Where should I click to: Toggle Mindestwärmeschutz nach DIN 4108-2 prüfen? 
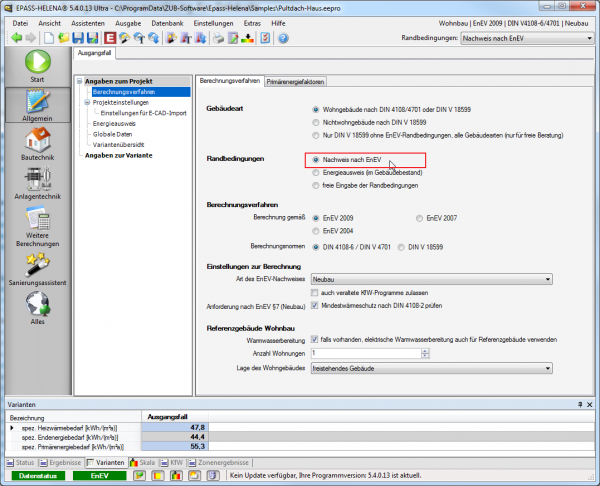click(x=316, y=305)
